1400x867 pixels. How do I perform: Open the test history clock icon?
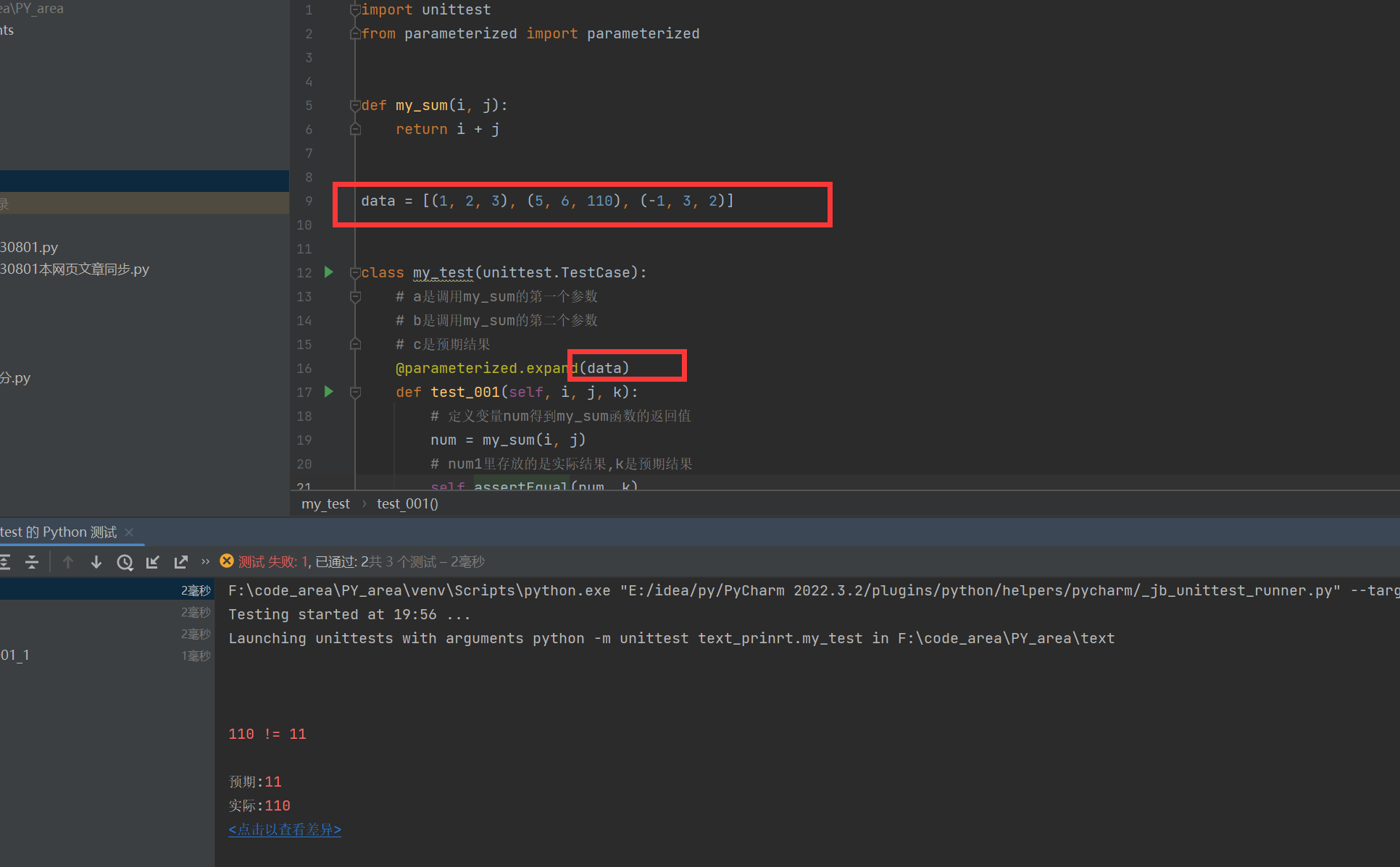pos(125,562)
